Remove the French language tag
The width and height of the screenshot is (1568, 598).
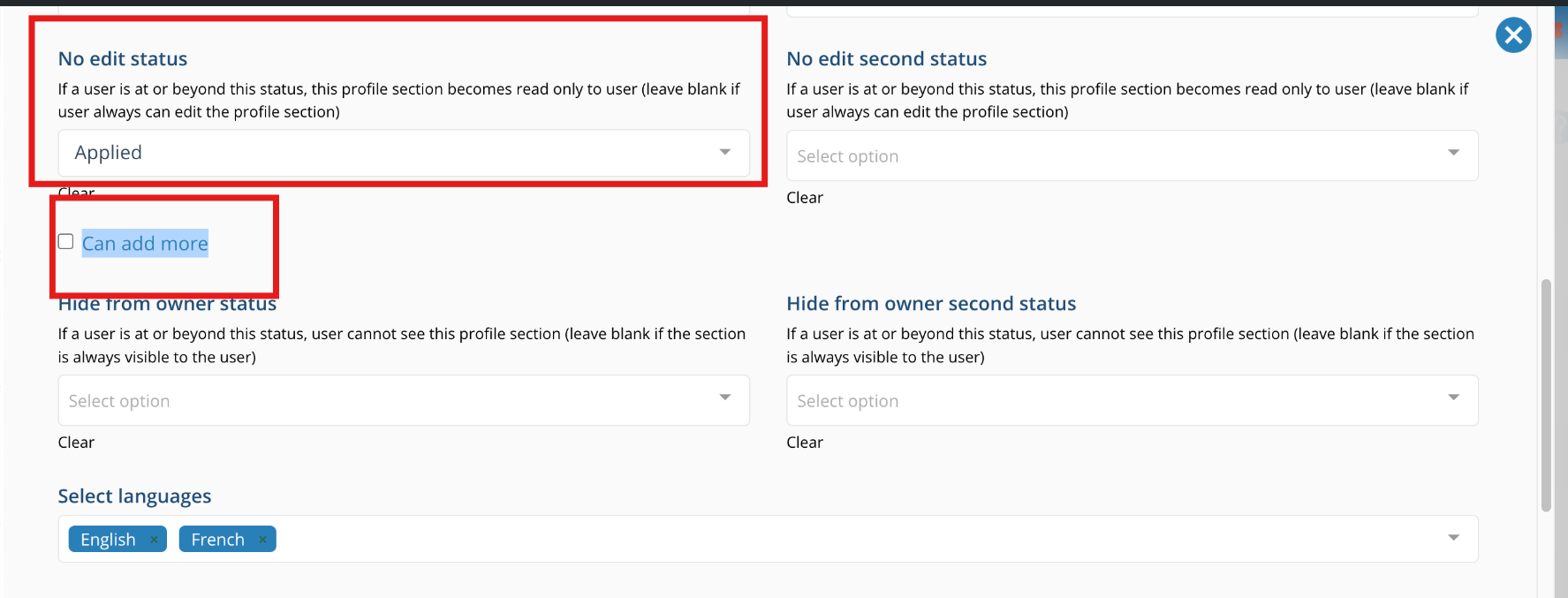262,540
